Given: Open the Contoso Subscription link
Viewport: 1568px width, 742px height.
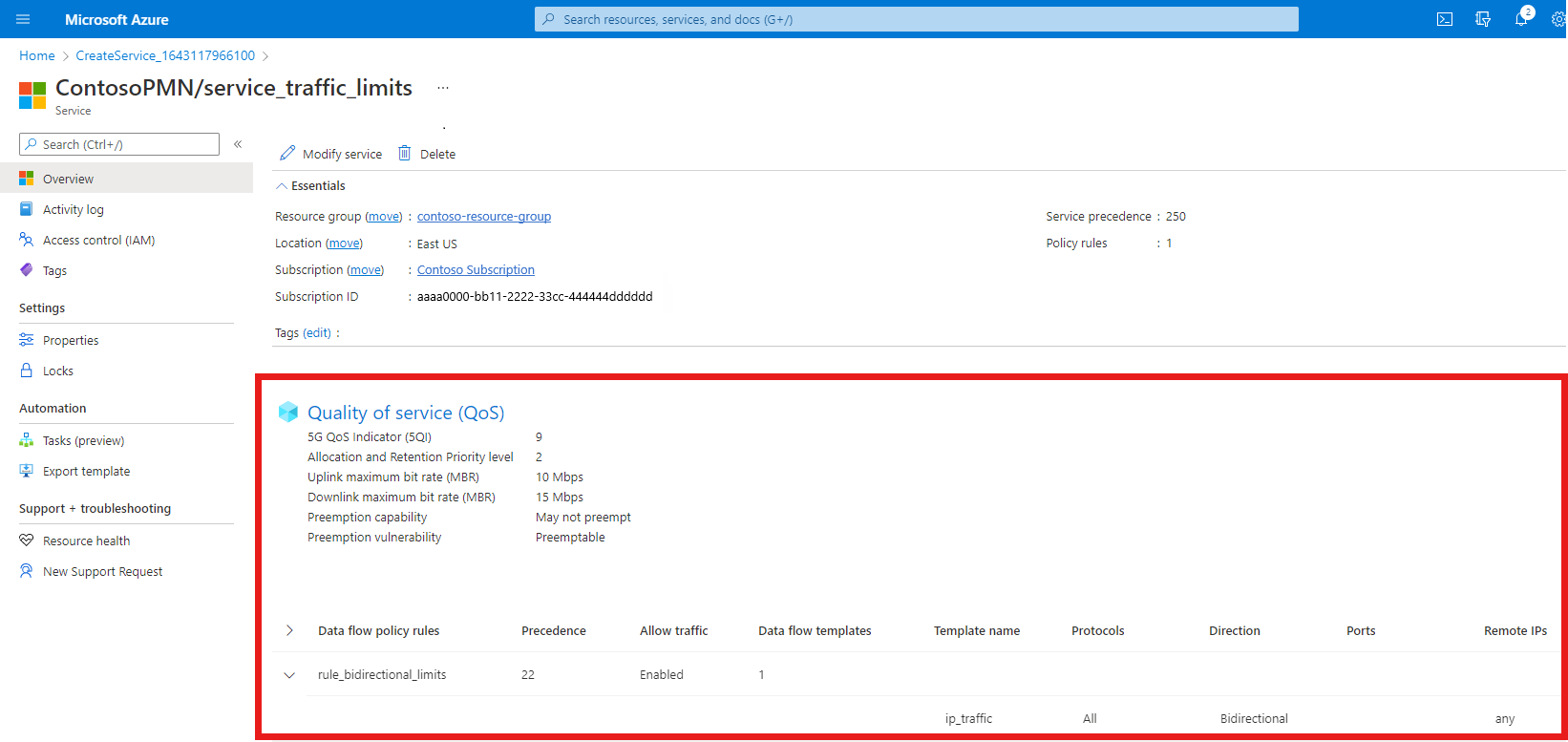Looking at the screenshot, I should click(476, 270).
